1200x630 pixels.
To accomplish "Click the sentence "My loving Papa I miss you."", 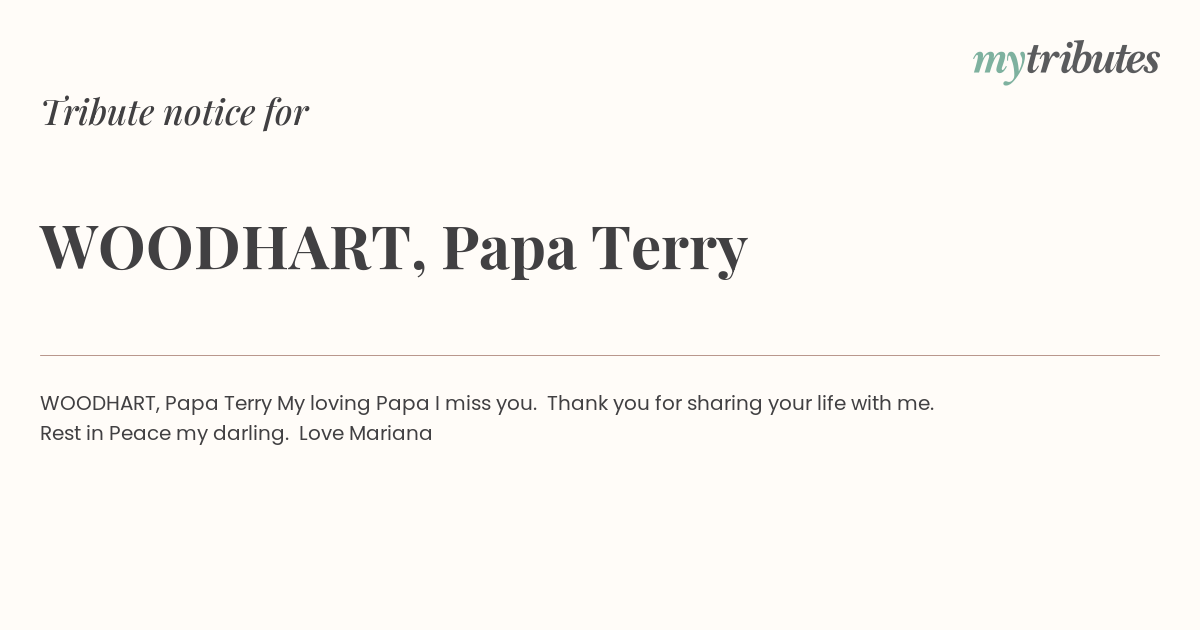I will (x=407, y=404).
